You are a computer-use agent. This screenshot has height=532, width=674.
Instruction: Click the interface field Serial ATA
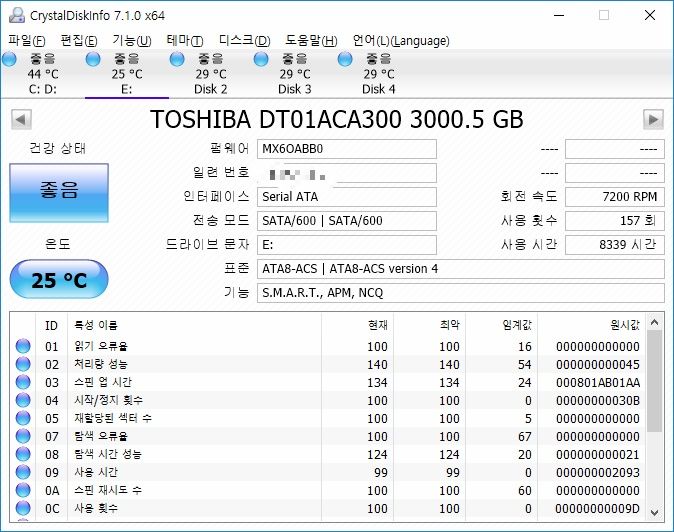(347, 197)
